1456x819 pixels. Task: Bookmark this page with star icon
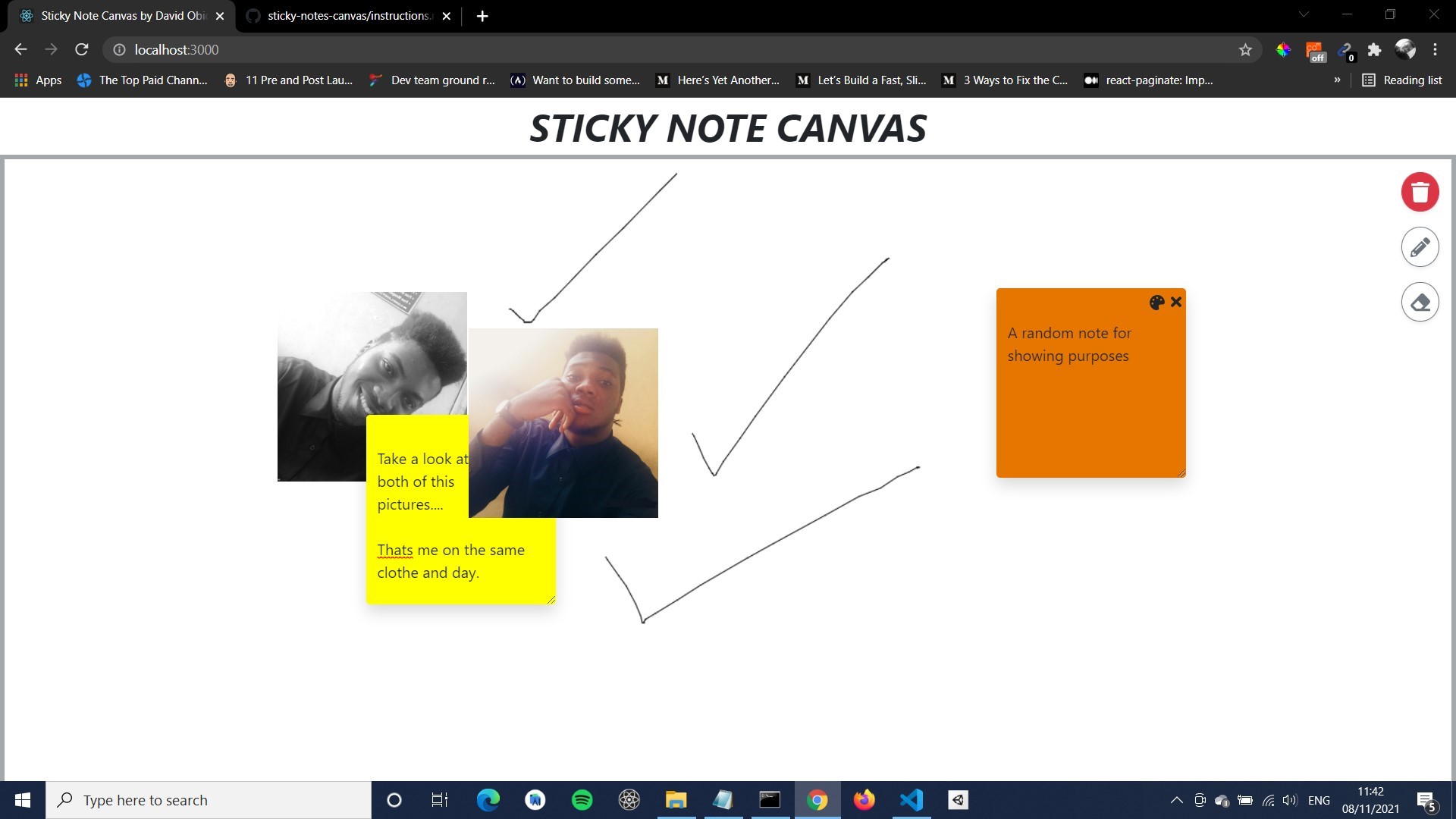pyautogui.click(x=1245, y=50)
